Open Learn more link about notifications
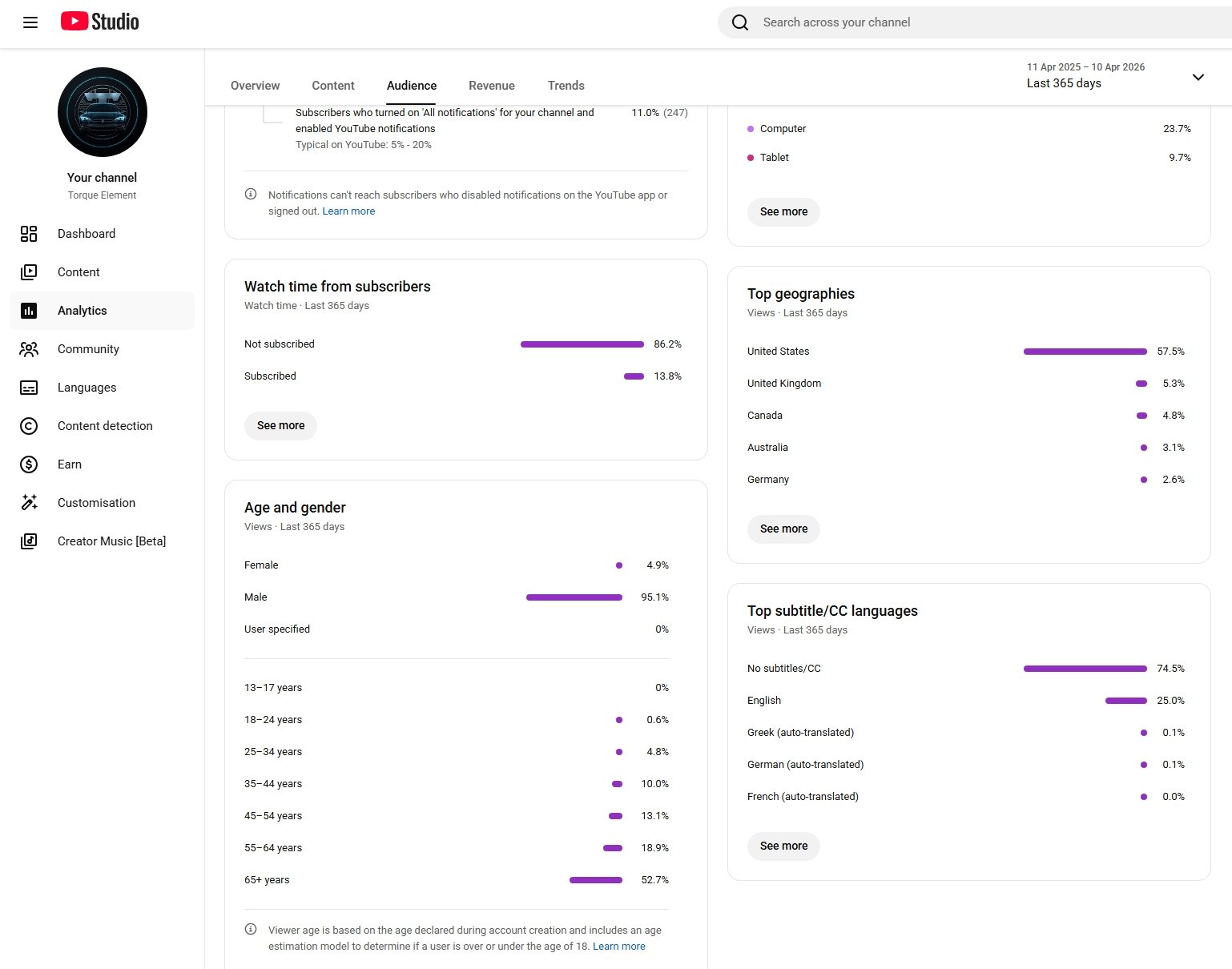The width and height of the screenshot is (1232, 969). (348, 211)
